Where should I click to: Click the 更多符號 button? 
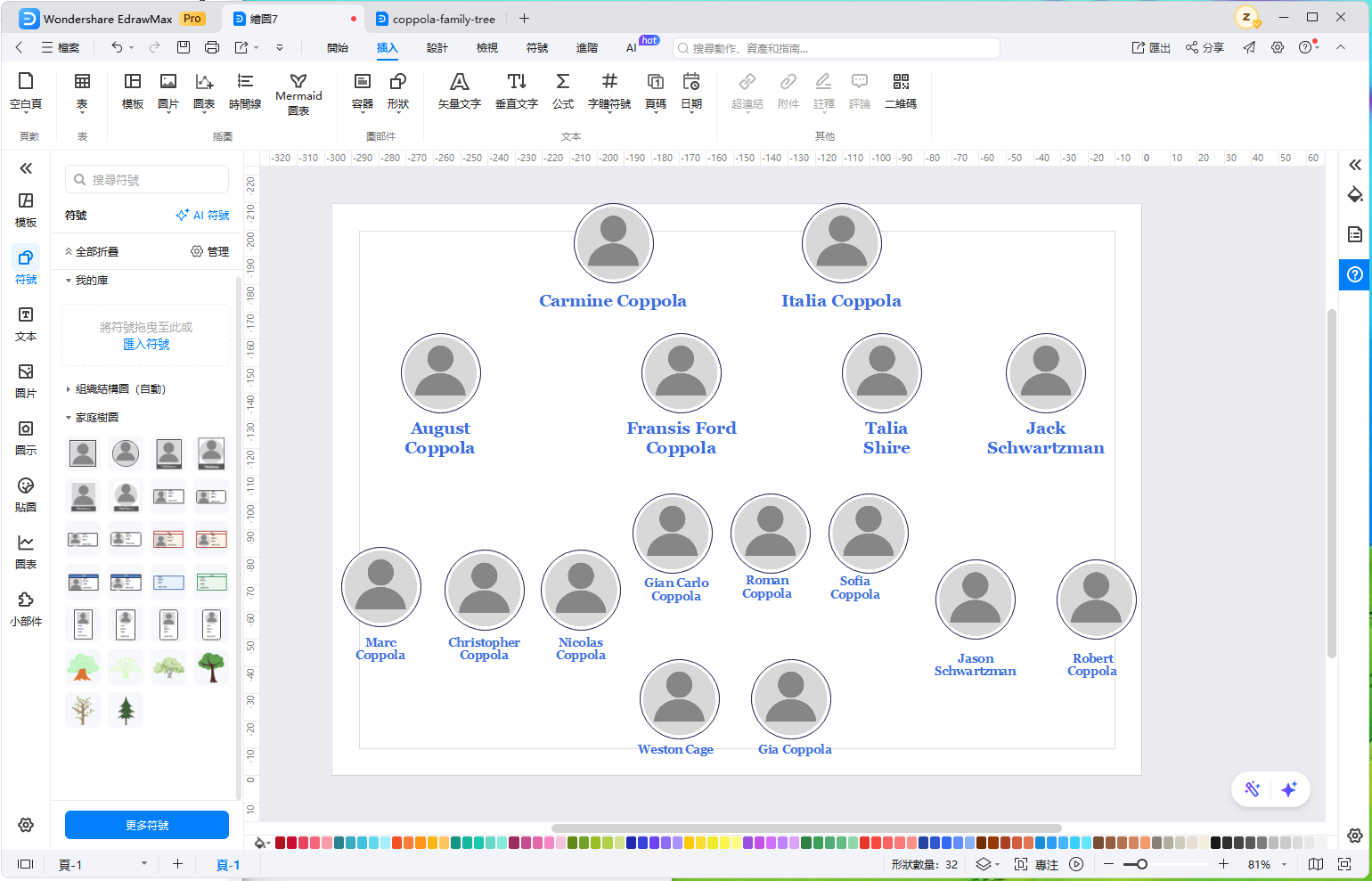tap(147, 825)
